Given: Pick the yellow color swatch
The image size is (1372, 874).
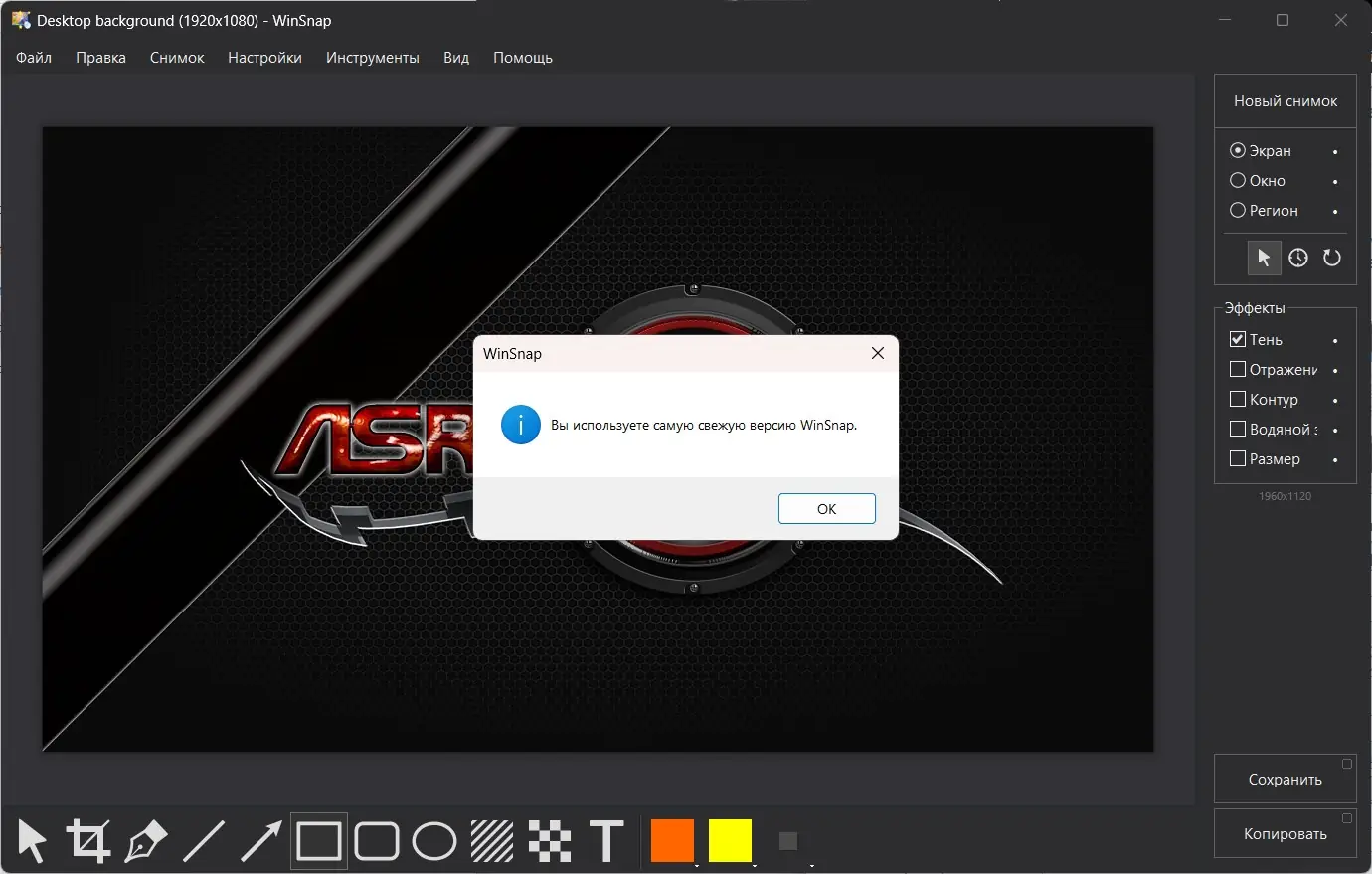Looking at the screenshot, I should [x=730, y=841].
